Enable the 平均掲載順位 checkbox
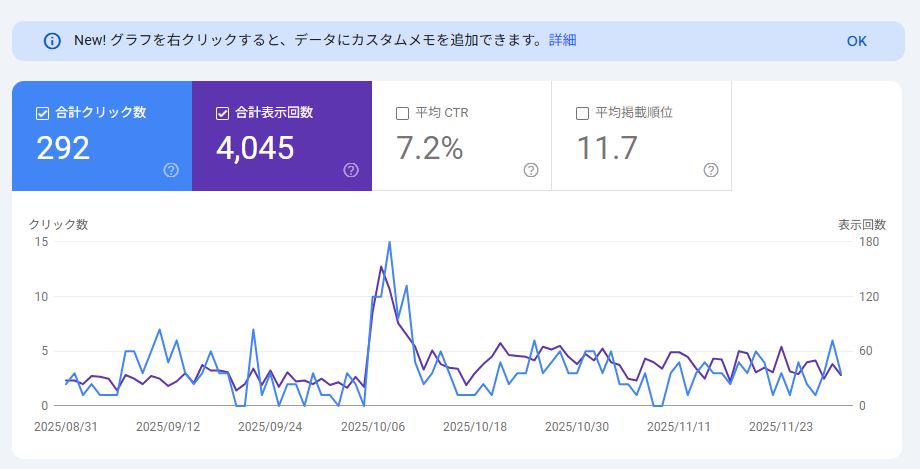Screen dimensions: 920x469 coord(582,113)
